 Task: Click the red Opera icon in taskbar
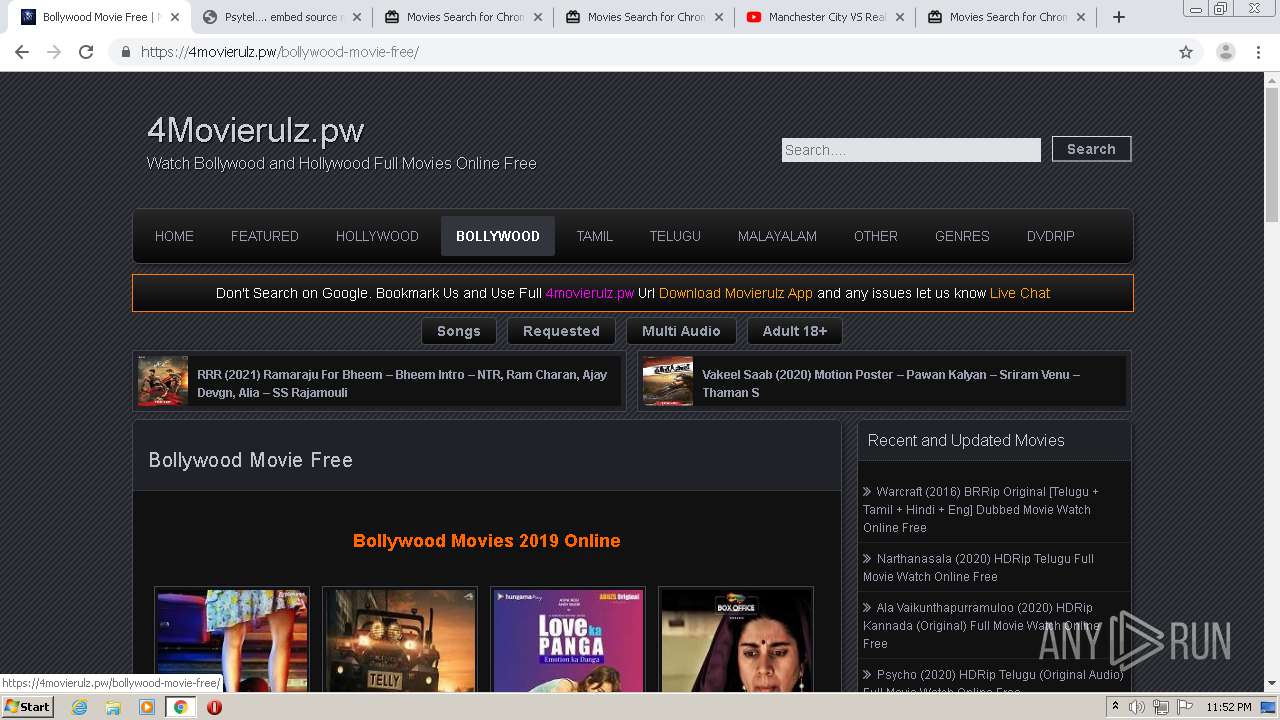pos(214,707)
